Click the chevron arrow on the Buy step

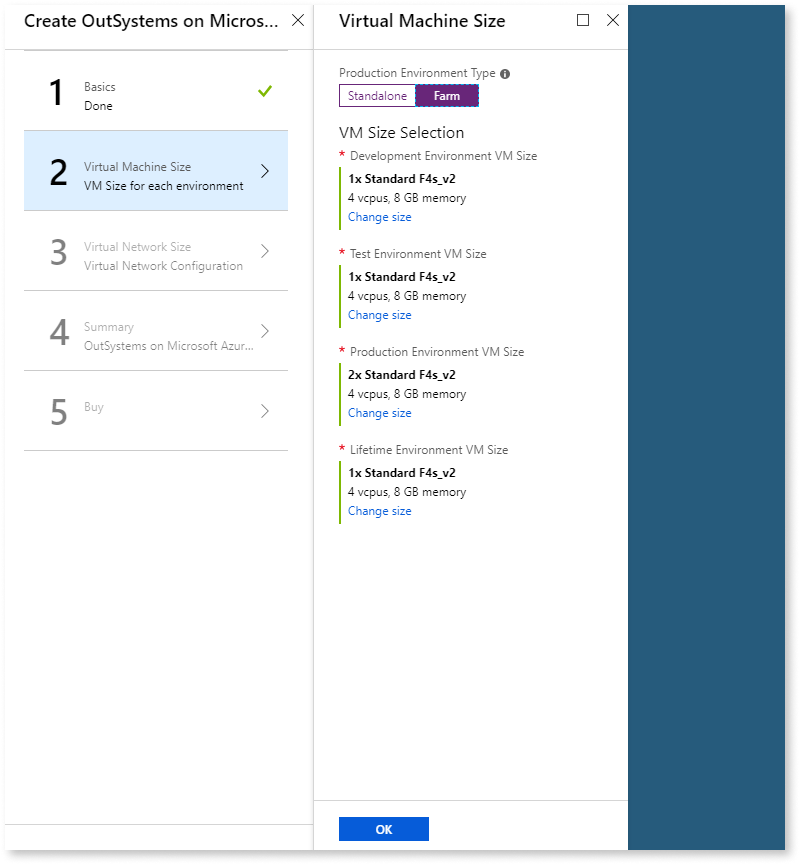263,410
